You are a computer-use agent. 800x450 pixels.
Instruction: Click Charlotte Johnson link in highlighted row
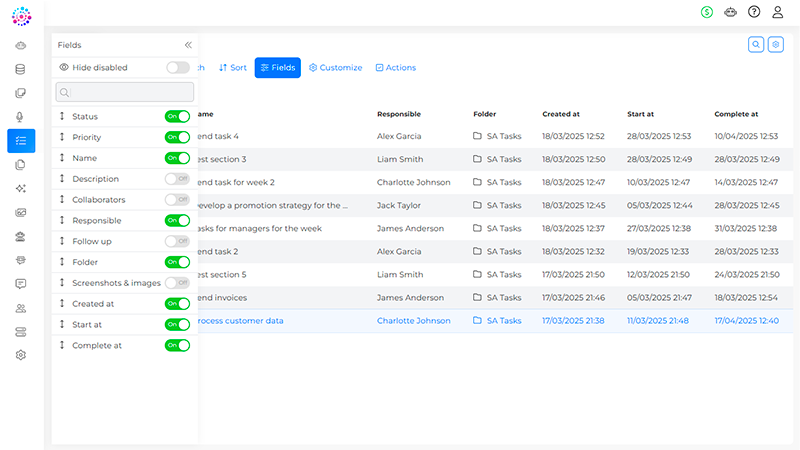(414, 320)
